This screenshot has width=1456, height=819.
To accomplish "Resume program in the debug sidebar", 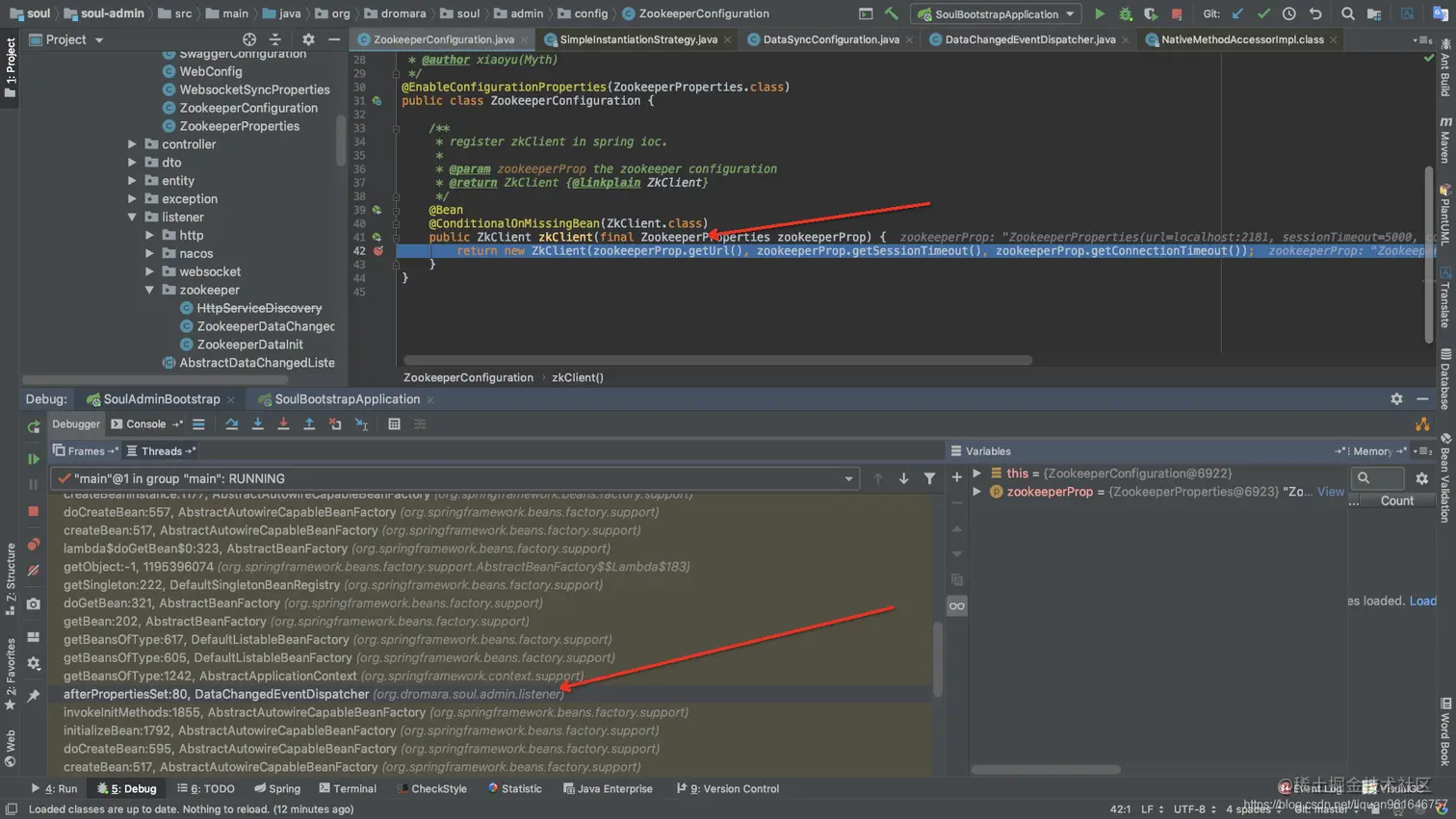I will [x=34, y=459].
